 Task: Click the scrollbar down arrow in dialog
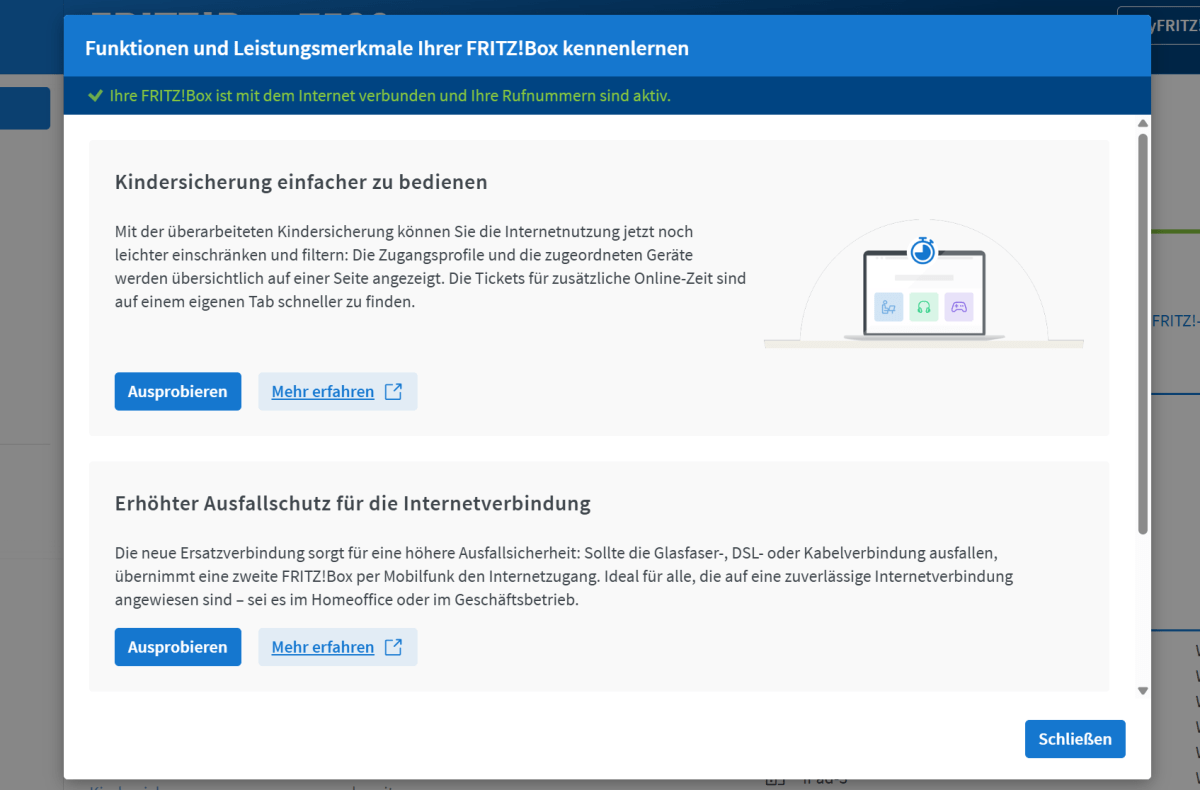coord(1142,690)
